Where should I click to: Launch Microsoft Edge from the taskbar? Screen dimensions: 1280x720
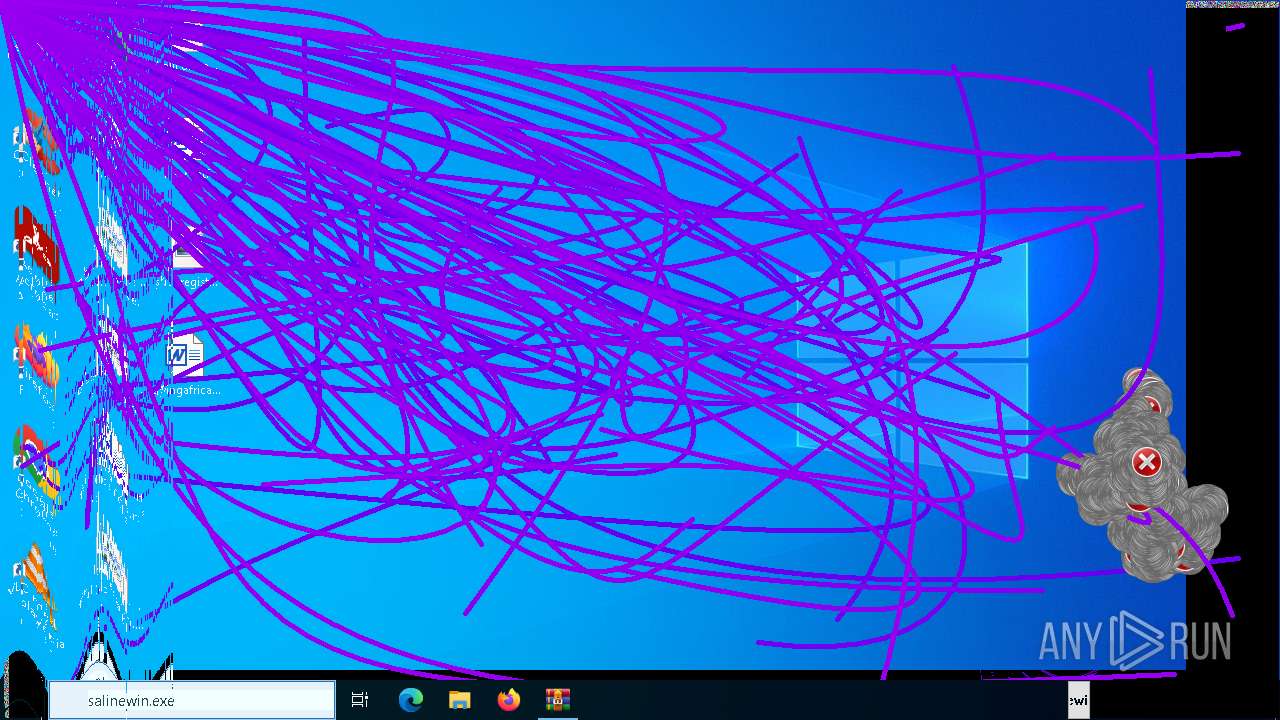(x=410, y=700)
